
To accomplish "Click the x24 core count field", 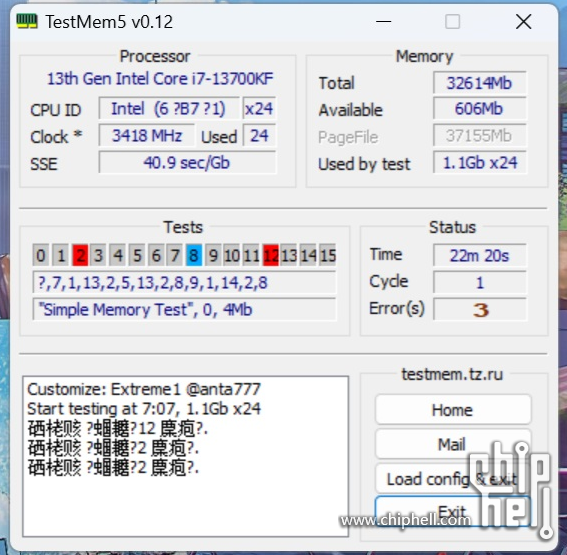I will tap(259, 108).
